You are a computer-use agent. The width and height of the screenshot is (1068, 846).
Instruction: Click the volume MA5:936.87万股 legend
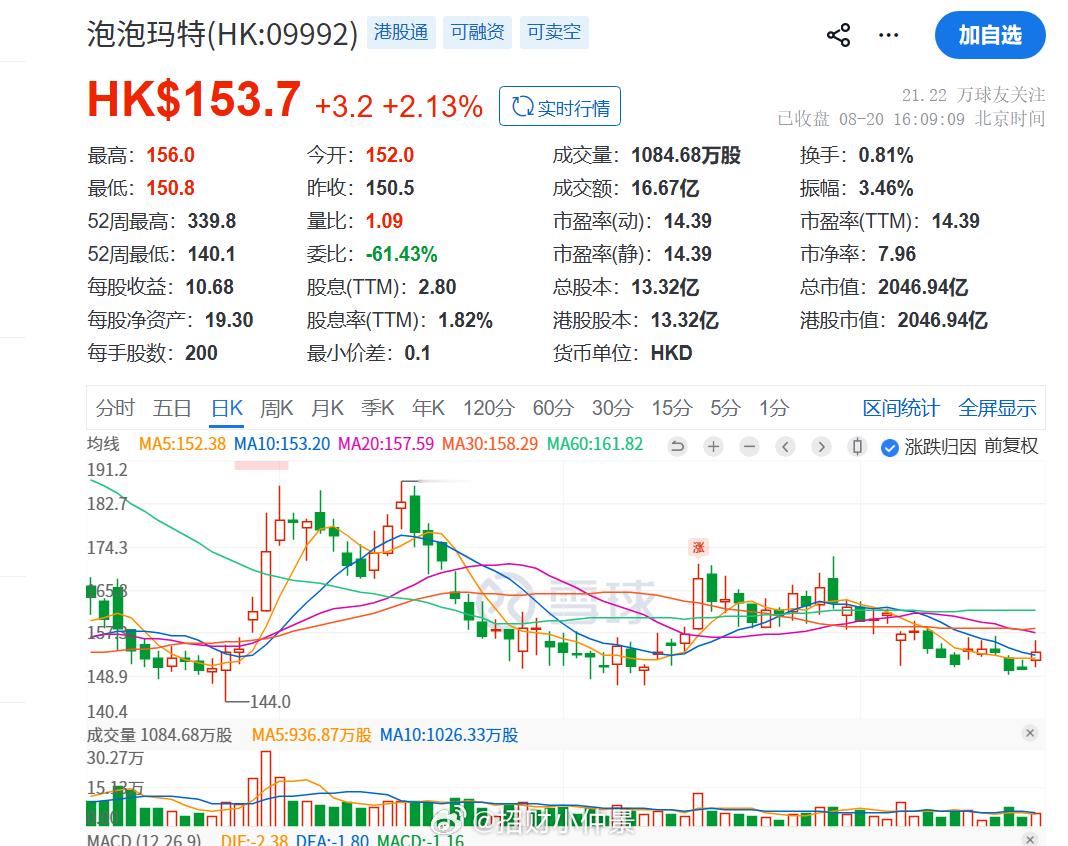pos(311,735)
